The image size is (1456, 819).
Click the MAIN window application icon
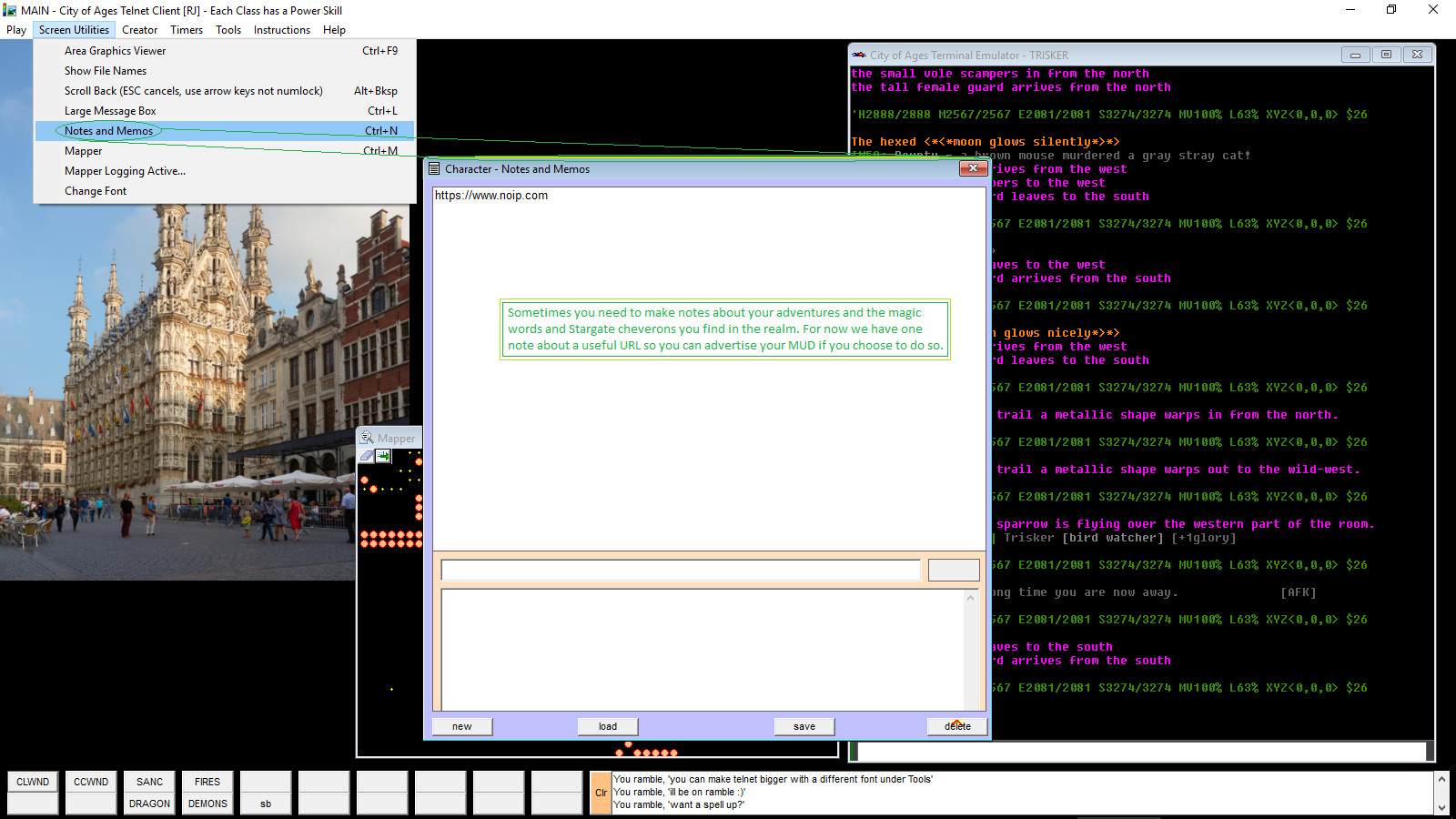click(x=9, y=10)
